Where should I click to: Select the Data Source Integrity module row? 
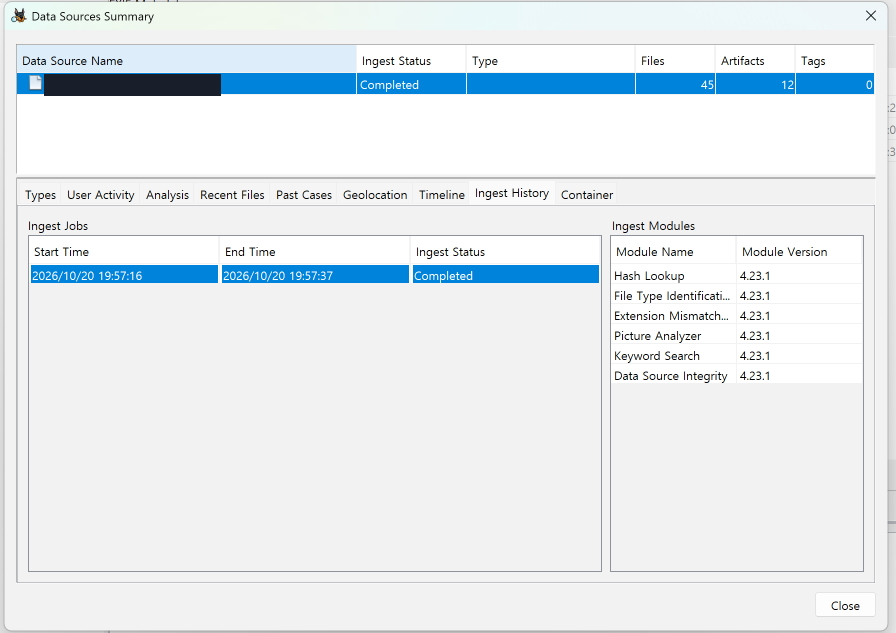[737, 375]
